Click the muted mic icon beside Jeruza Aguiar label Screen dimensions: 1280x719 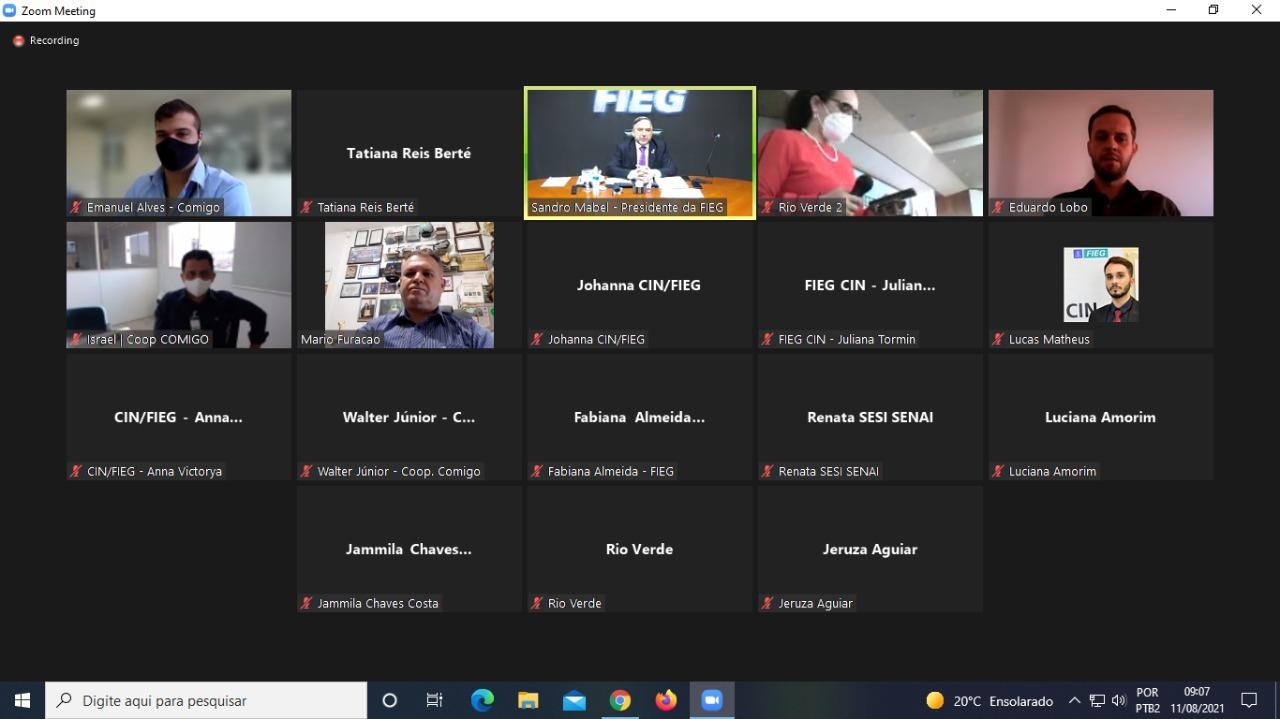pyautogui.click(x=768, y=603)
